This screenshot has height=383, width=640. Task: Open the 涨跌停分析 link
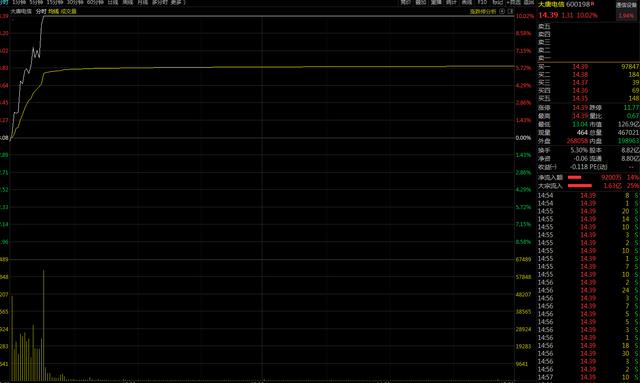[483, 12]
